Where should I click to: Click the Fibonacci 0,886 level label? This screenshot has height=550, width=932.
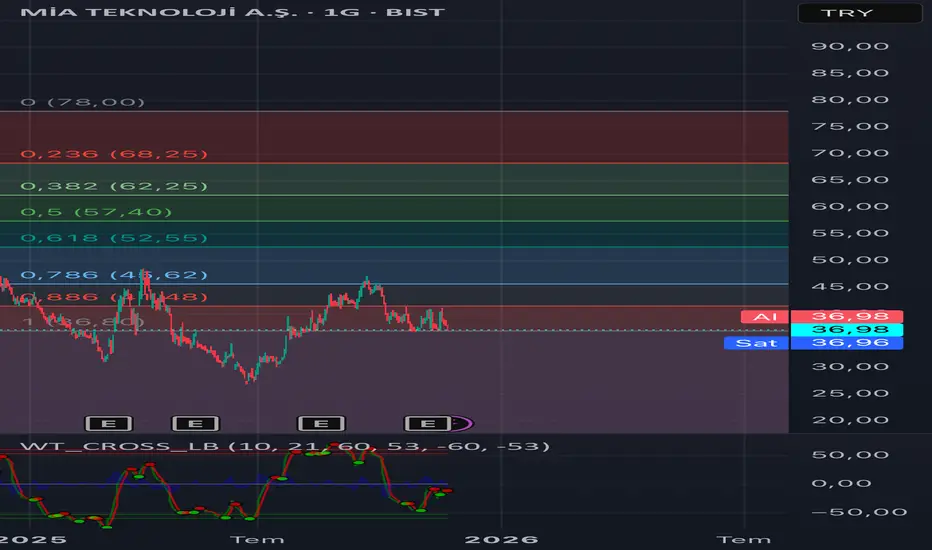click(114, 297)
